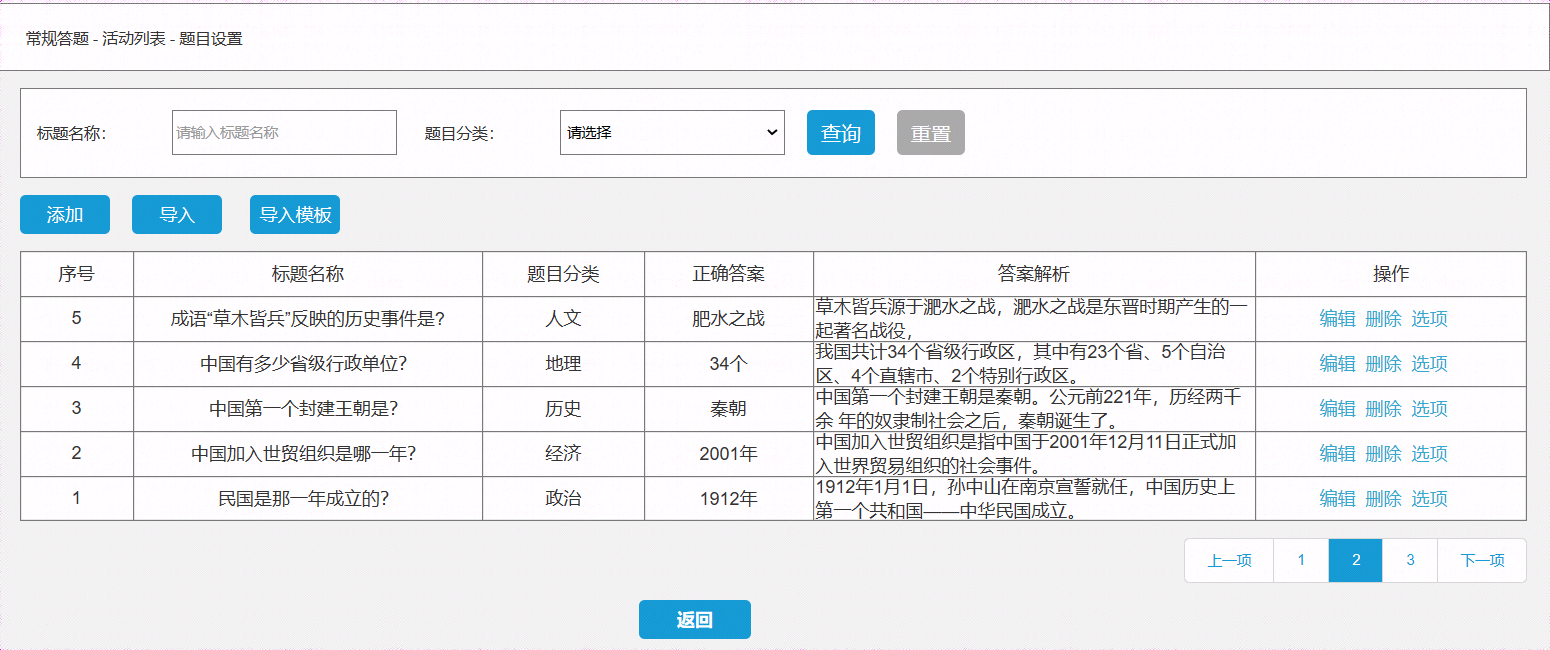This screenshot has width=1550, height=650.
Task: Click the 题目分类 column header
Action: (563, 274)
